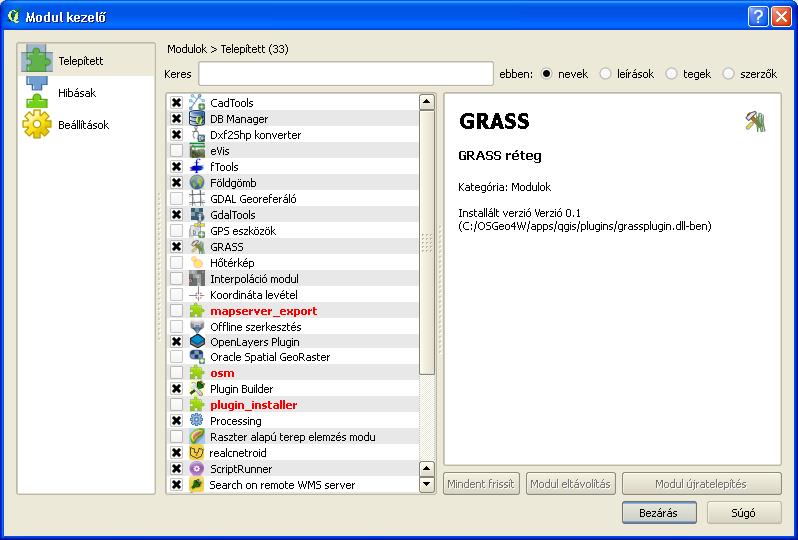Click the ScriptRunner plugin icon

(197, 469)
